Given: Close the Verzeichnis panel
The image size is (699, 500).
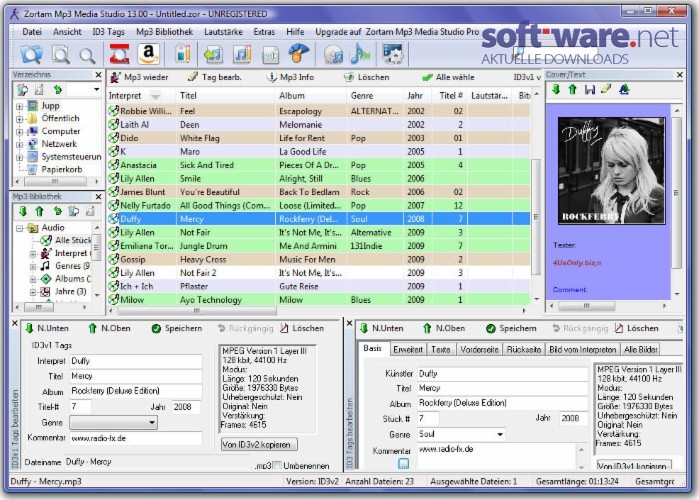Looking at the screenshot, I should (x=98, y=74).
